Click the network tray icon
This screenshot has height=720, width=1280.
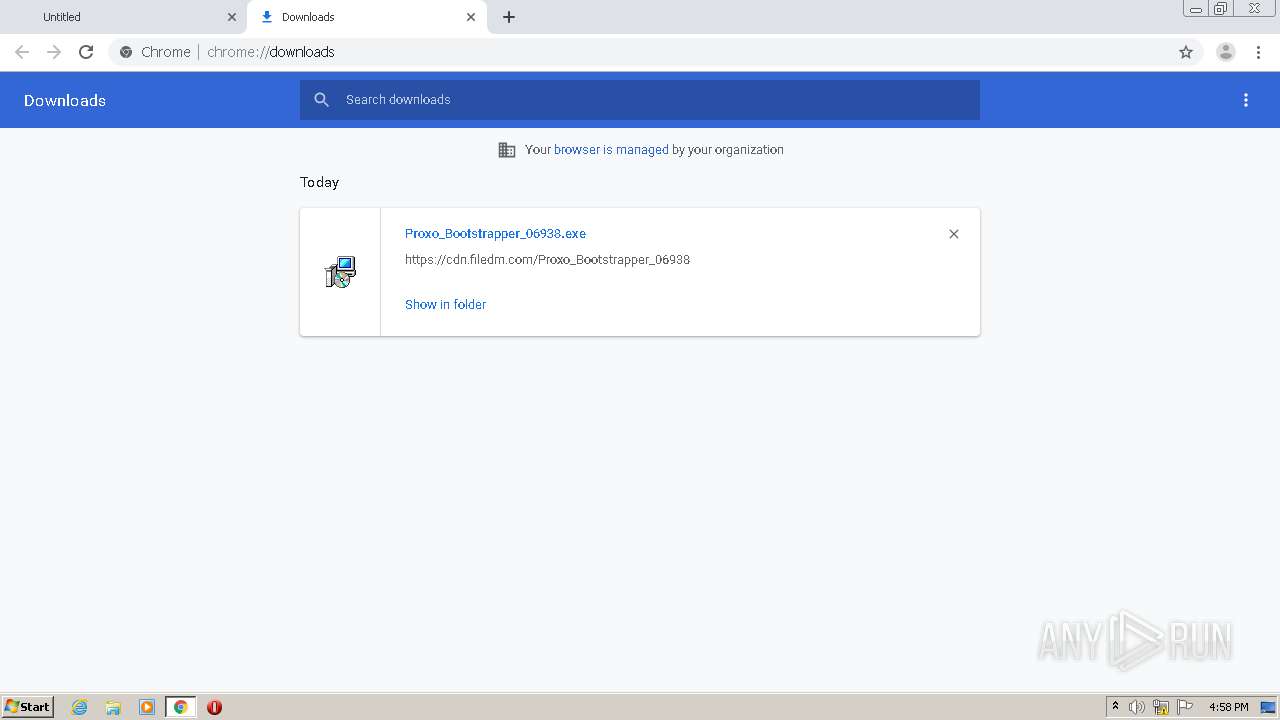pyautogui.click(x=1161, y=707)
